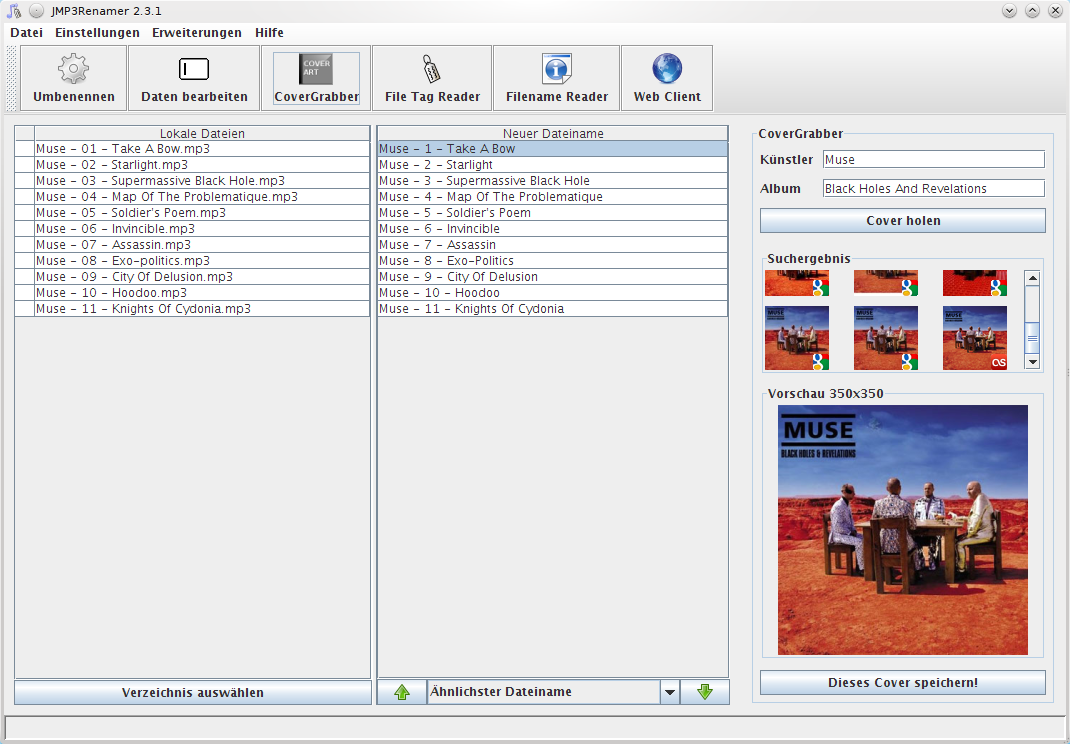This screenshot has height=744, width=1070.
Task: Select middle cover thumbnail in second row
Action: 886,338
